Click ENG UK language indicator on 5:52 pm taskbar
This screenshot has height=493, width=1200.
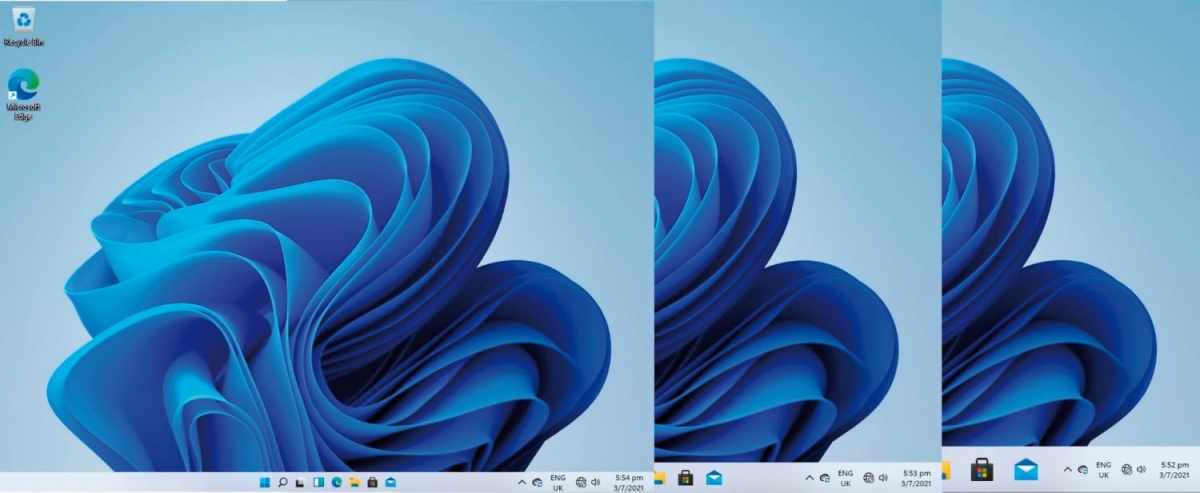1104,469
